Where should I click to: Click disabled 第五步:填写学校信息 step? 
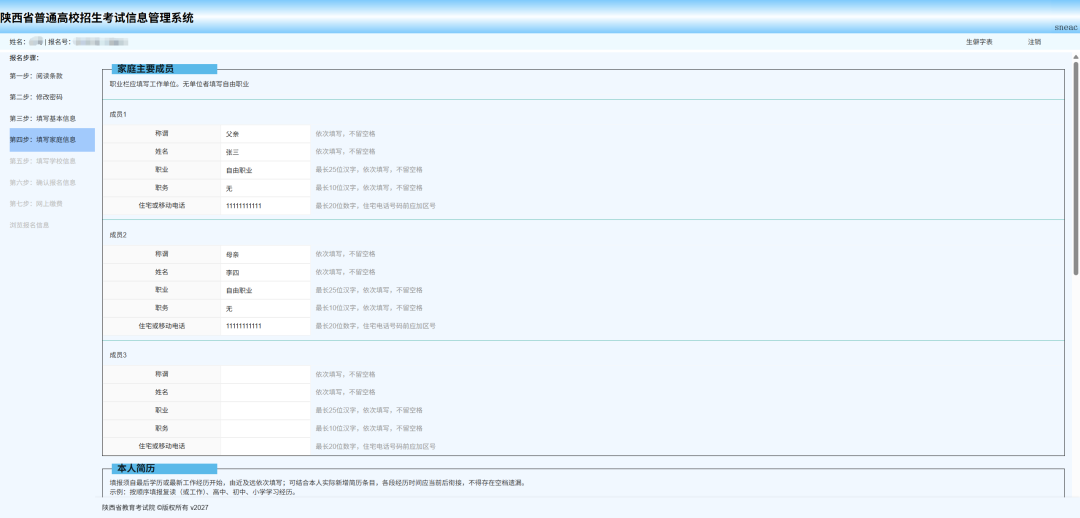(43, 161)
